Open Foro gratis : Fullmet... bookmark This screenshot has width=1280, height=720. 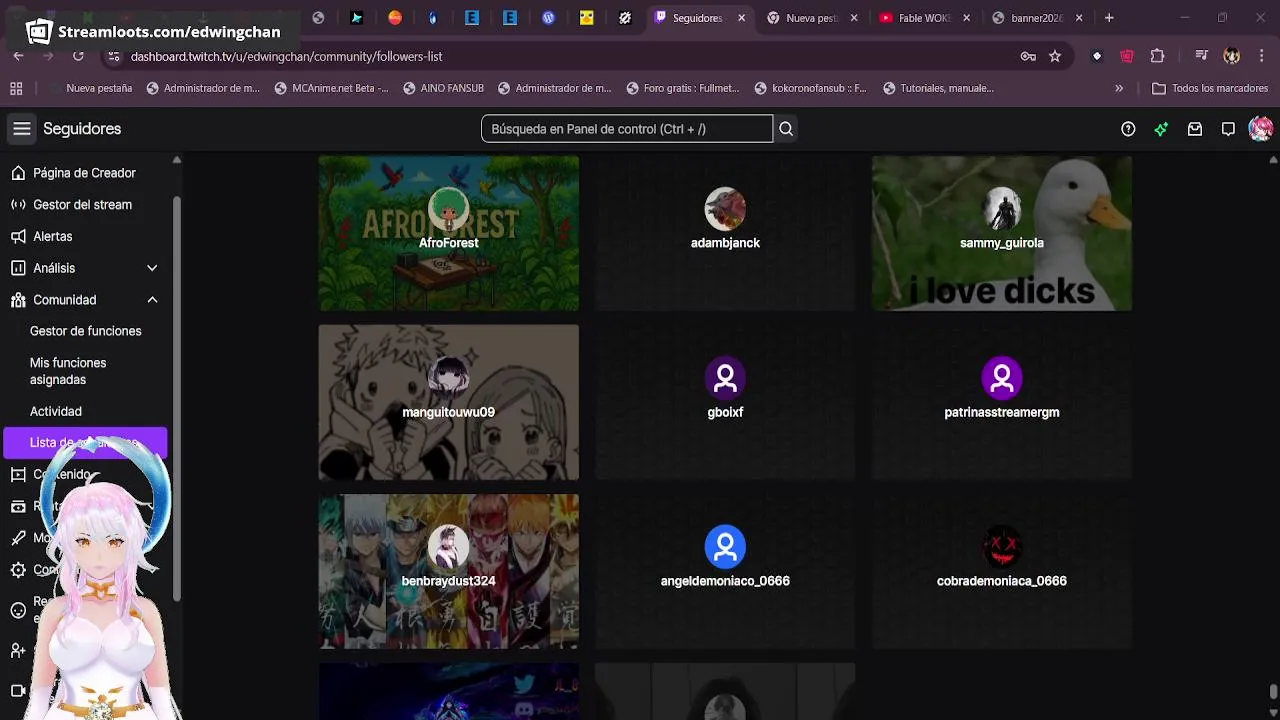click(683, 88)
